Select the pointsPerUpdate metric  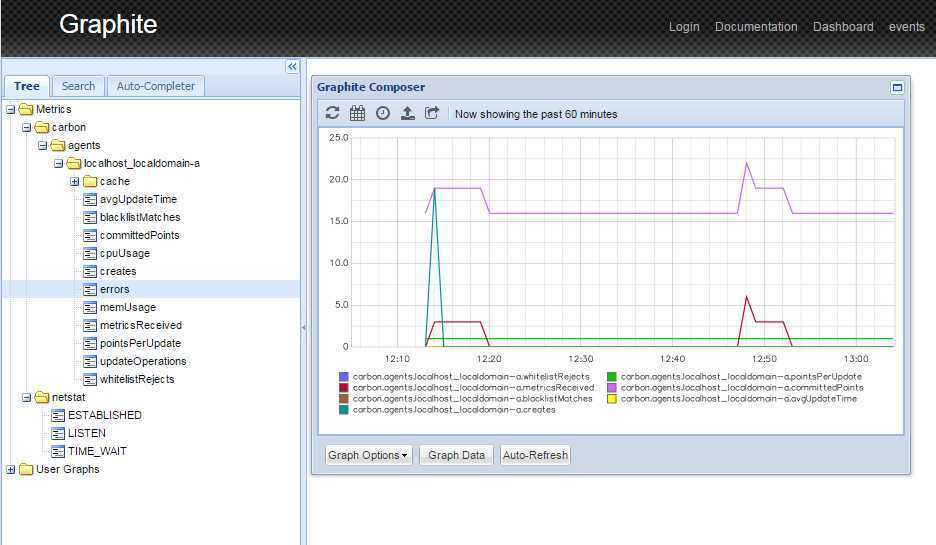click(x=140, y=343)
